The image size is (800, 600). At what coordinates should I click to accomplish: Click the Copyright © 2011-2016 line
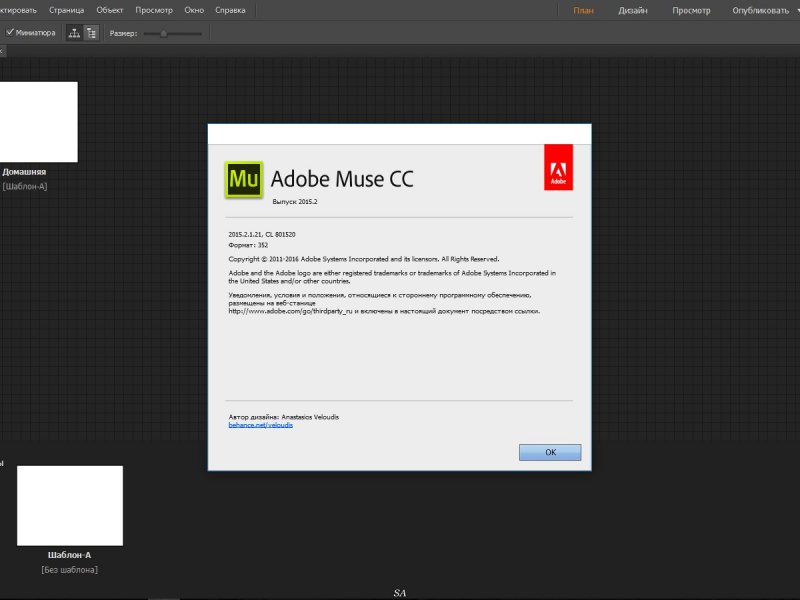pyautogui.click(x=364, y=259)
